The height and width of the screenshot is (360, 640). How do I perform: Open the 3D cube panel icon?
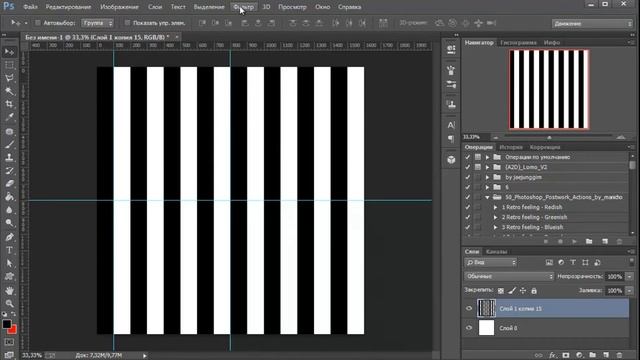pos(451,160)
